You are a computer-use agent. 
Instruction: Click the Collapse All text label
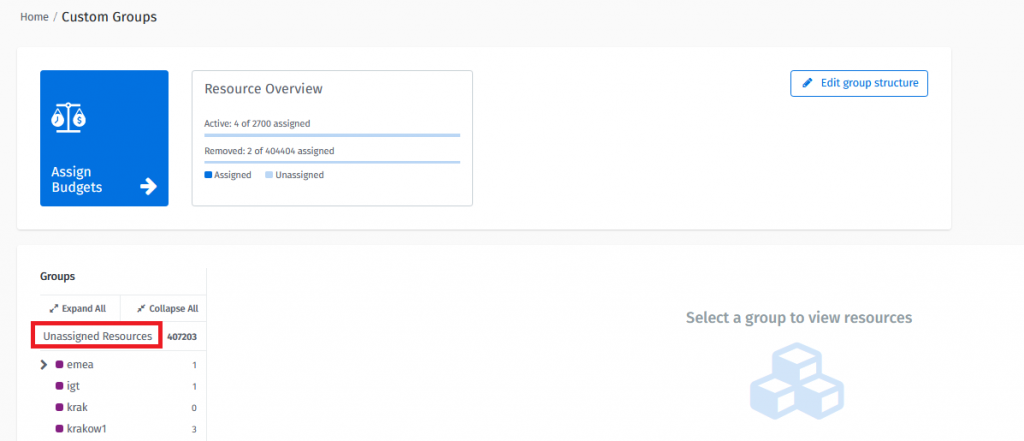(173, 309)
